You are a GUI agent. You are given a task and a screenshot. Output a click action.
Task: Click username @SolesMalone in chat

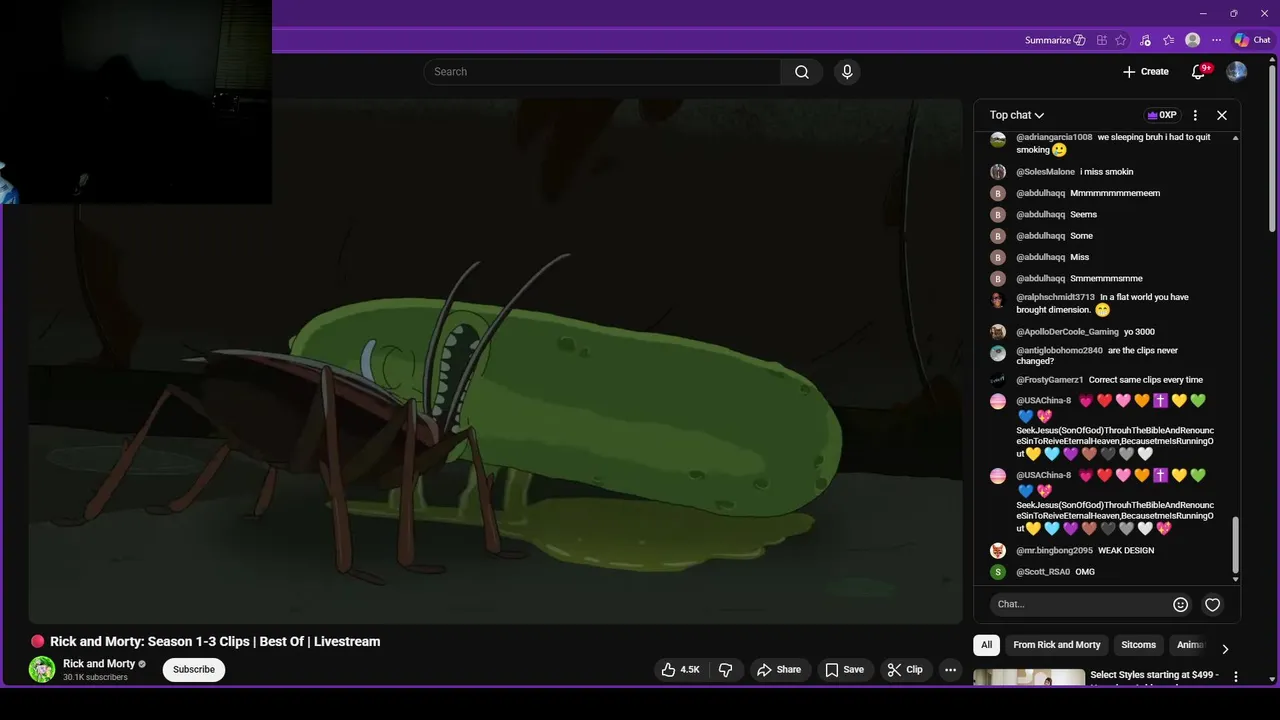click(x=1045, y=172)
